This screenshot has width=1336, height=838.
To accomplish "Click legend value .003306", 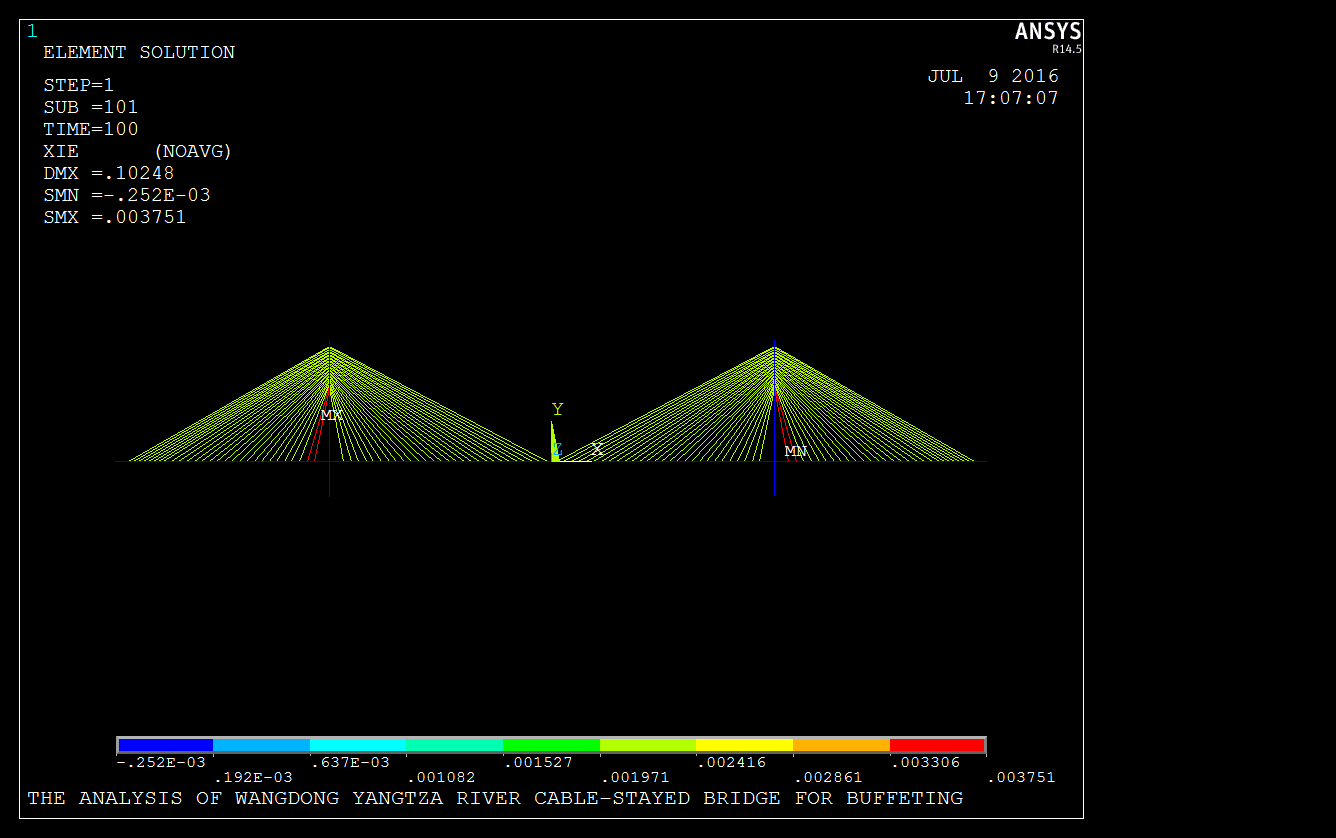I will [x=925, y=762].
